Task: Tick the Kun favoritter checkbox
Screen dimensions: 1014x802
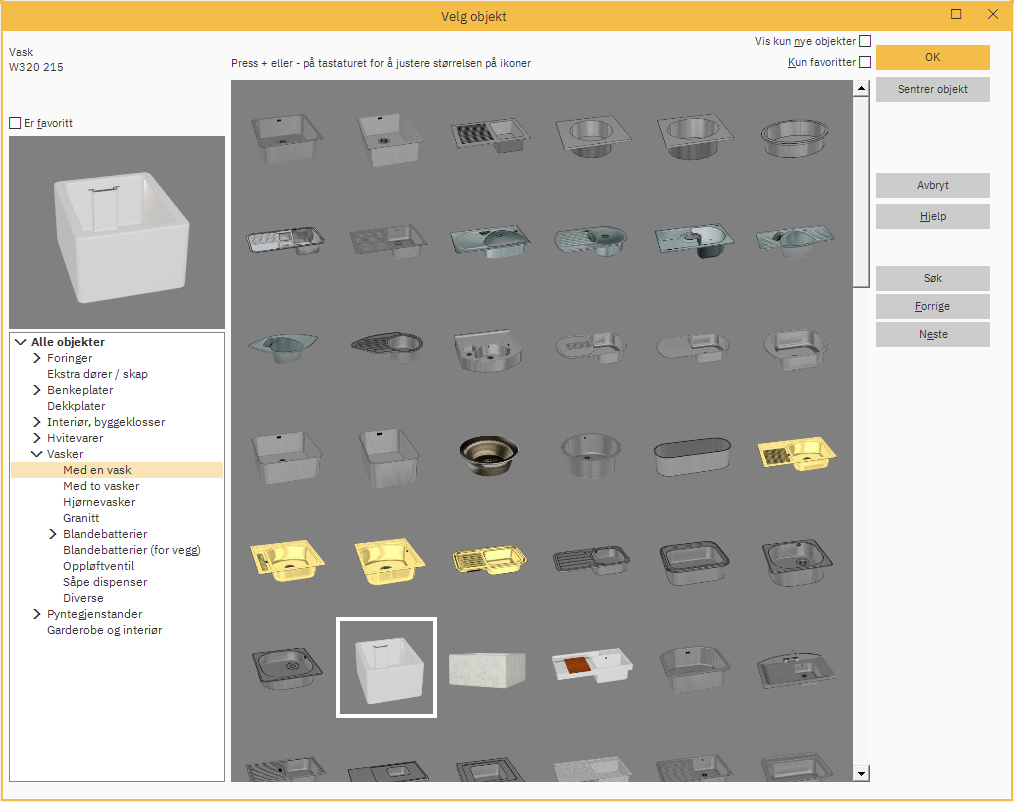Action: coord(865,62)
